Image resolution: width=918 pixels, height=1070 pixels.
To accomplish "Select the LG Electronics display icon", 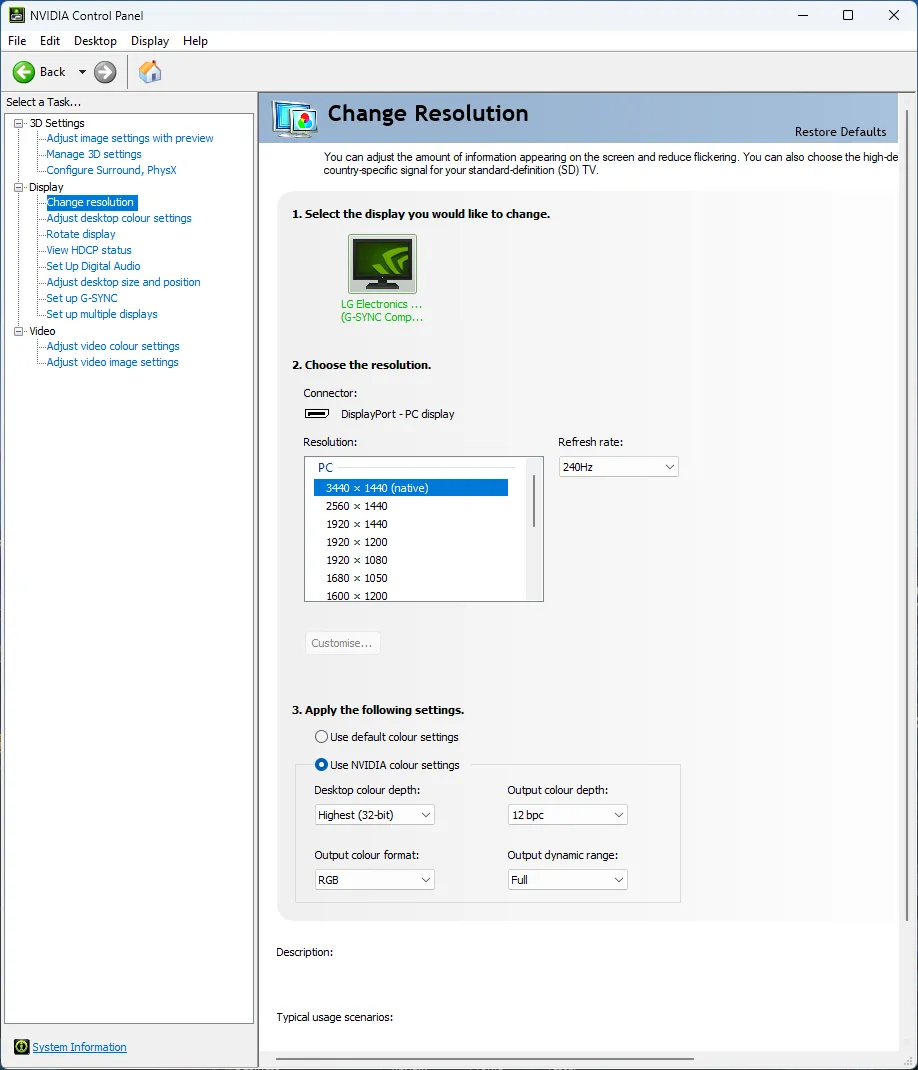I will pyautogui.click(x=382, y=265).
